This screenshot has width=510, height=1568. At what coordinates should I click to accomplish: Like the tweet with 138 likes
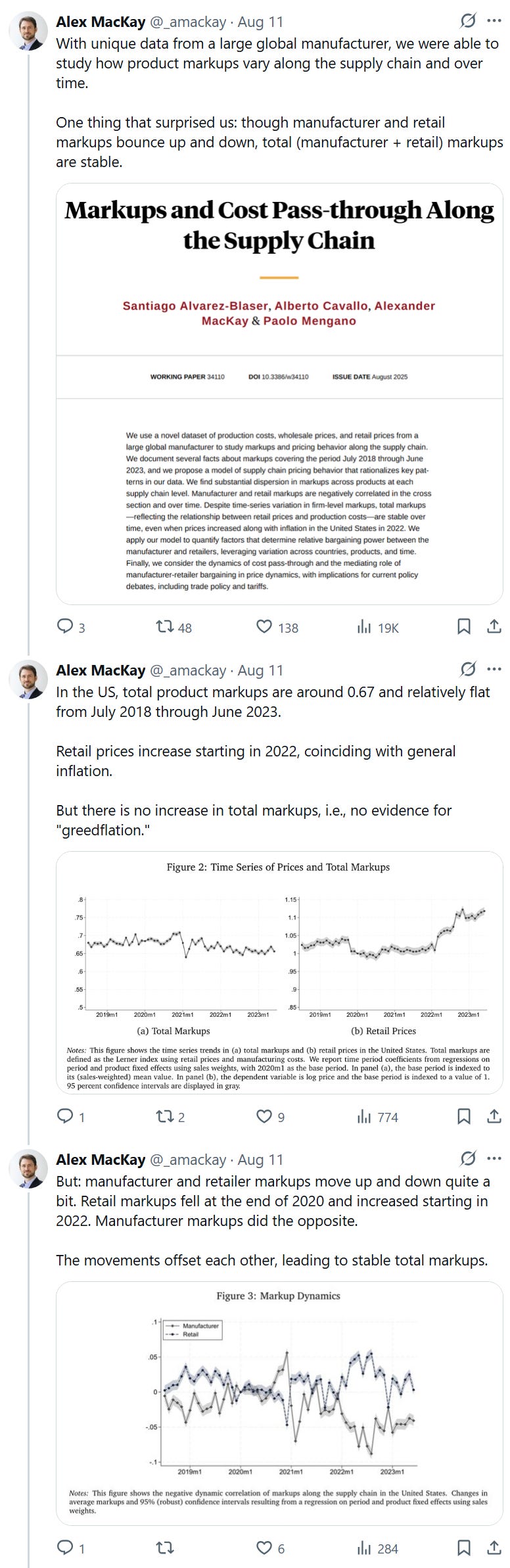(264, 627)
